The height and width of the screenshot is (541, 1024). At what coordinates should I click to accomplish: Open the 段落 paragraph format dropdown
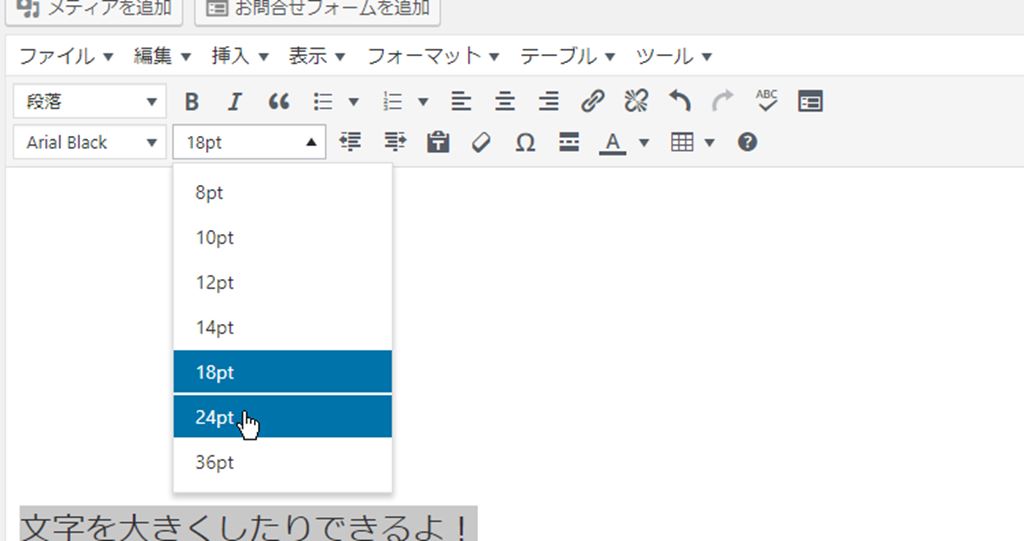(89, 101)
